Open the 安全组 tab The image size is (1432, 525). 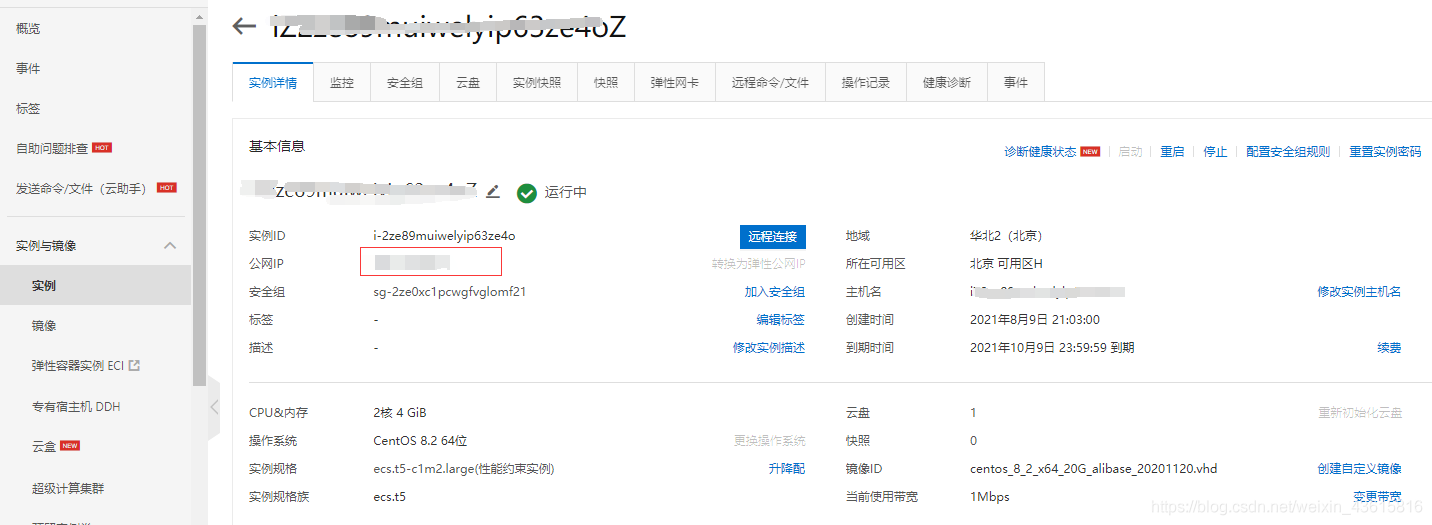click(404, 83)
